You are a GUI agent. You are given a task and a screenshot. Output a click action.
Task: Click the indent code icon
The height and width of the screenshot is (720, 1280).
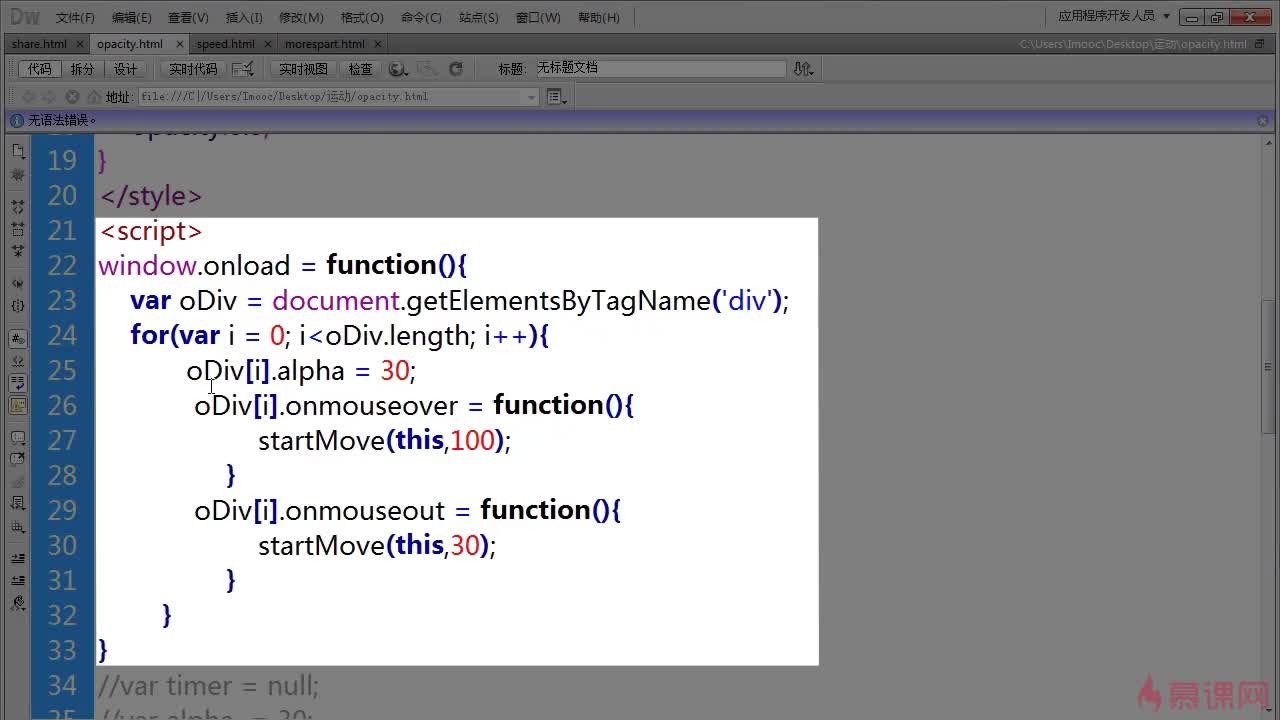pyautogui.click(x=18, y=558)
